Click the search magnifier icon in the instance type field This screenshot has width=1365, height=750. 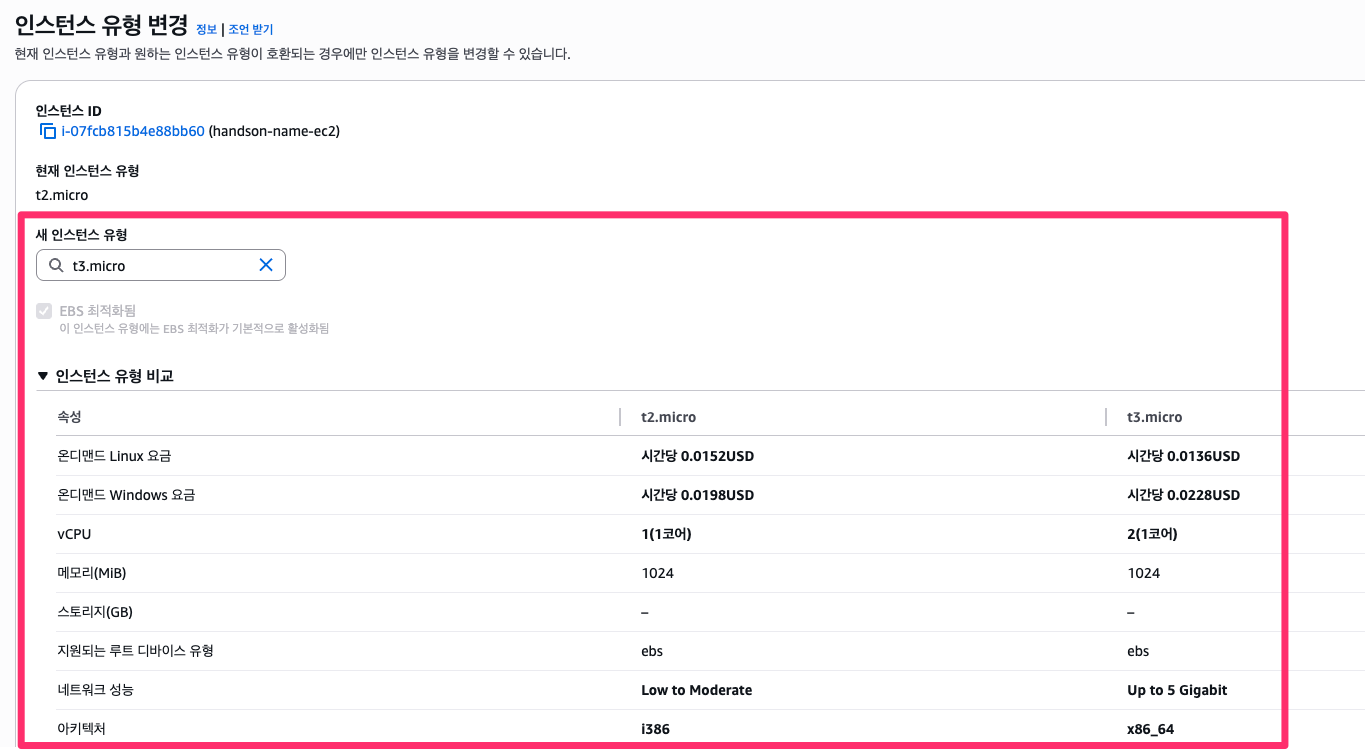coord(56,265)
